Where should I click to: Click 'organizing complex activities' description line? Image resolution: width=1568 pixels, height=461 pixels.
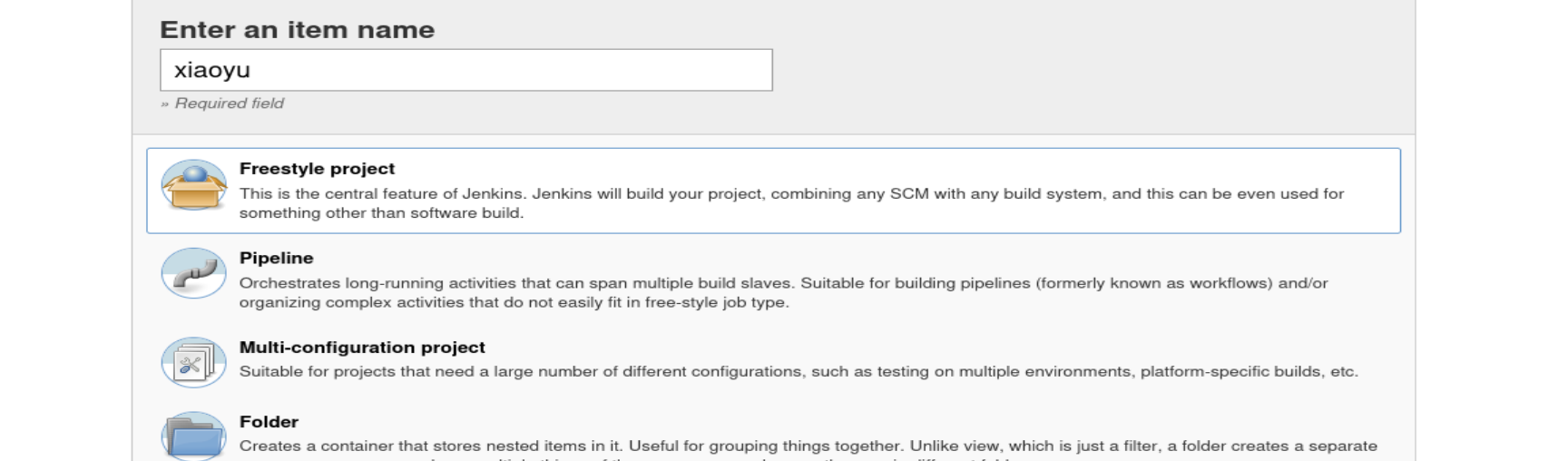coord(514,303)
